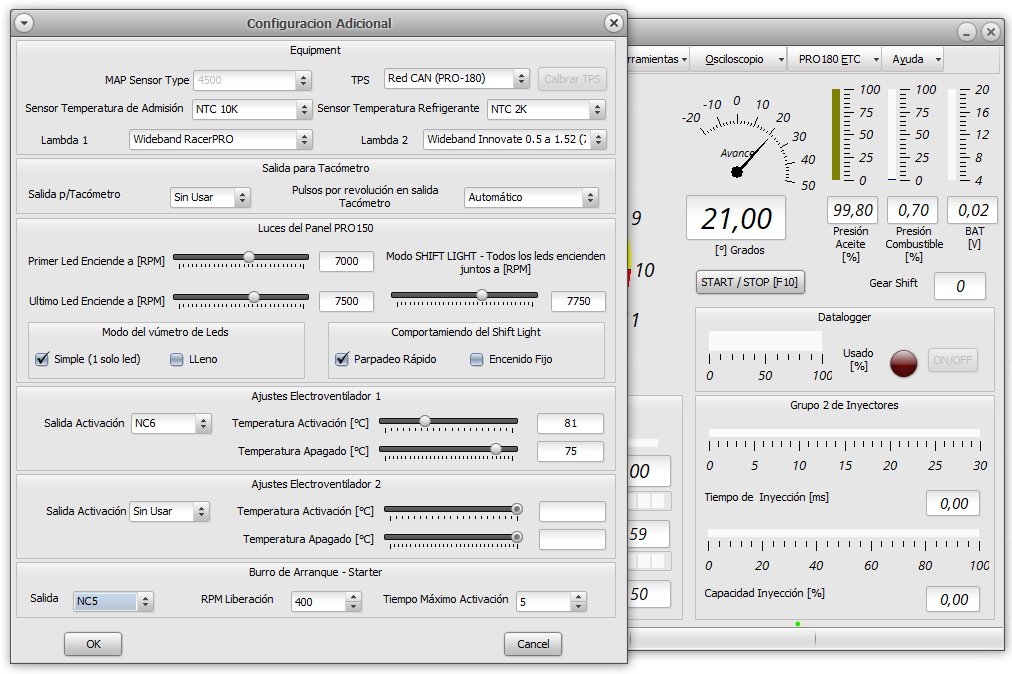Click the Gear Shift value field
This screenshot has height=674, width=1012.
tap(960, 286)
